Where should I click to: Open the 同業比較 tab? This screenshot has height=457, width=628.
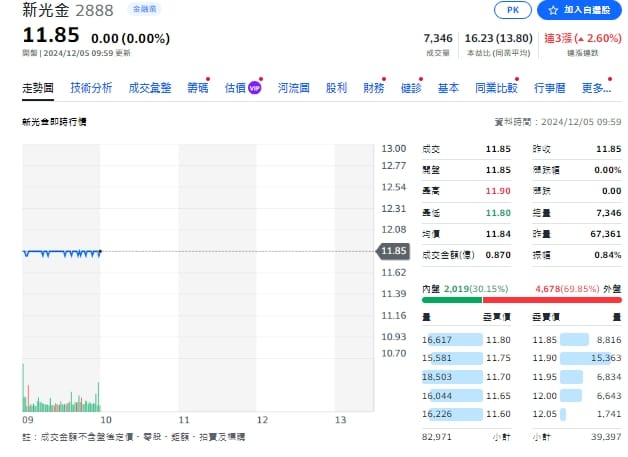click(x=496, y=88)
